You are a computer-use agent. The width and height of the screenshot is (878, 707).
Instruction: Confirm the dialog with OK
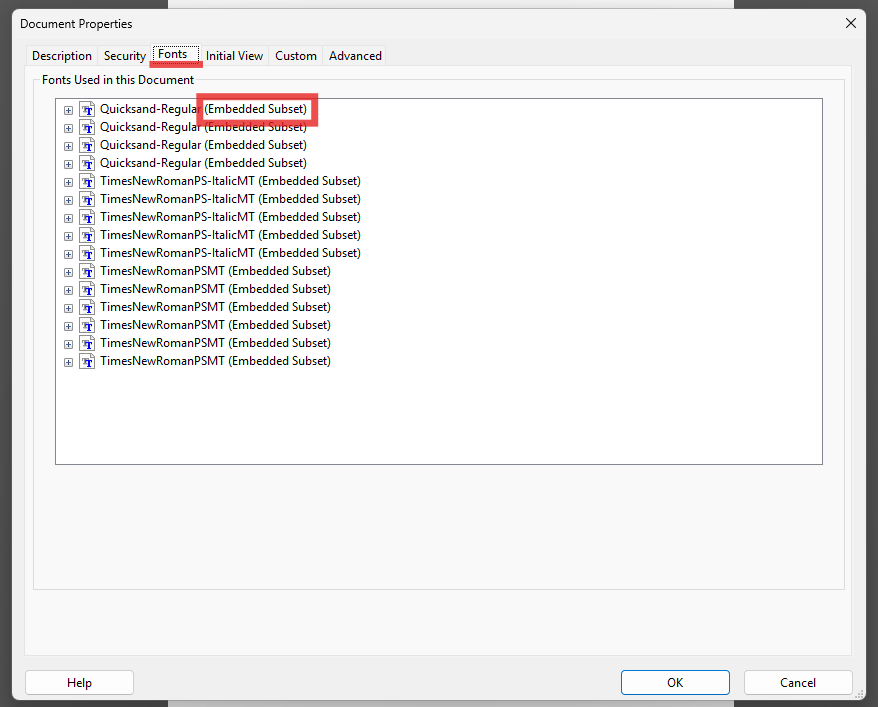675,682
